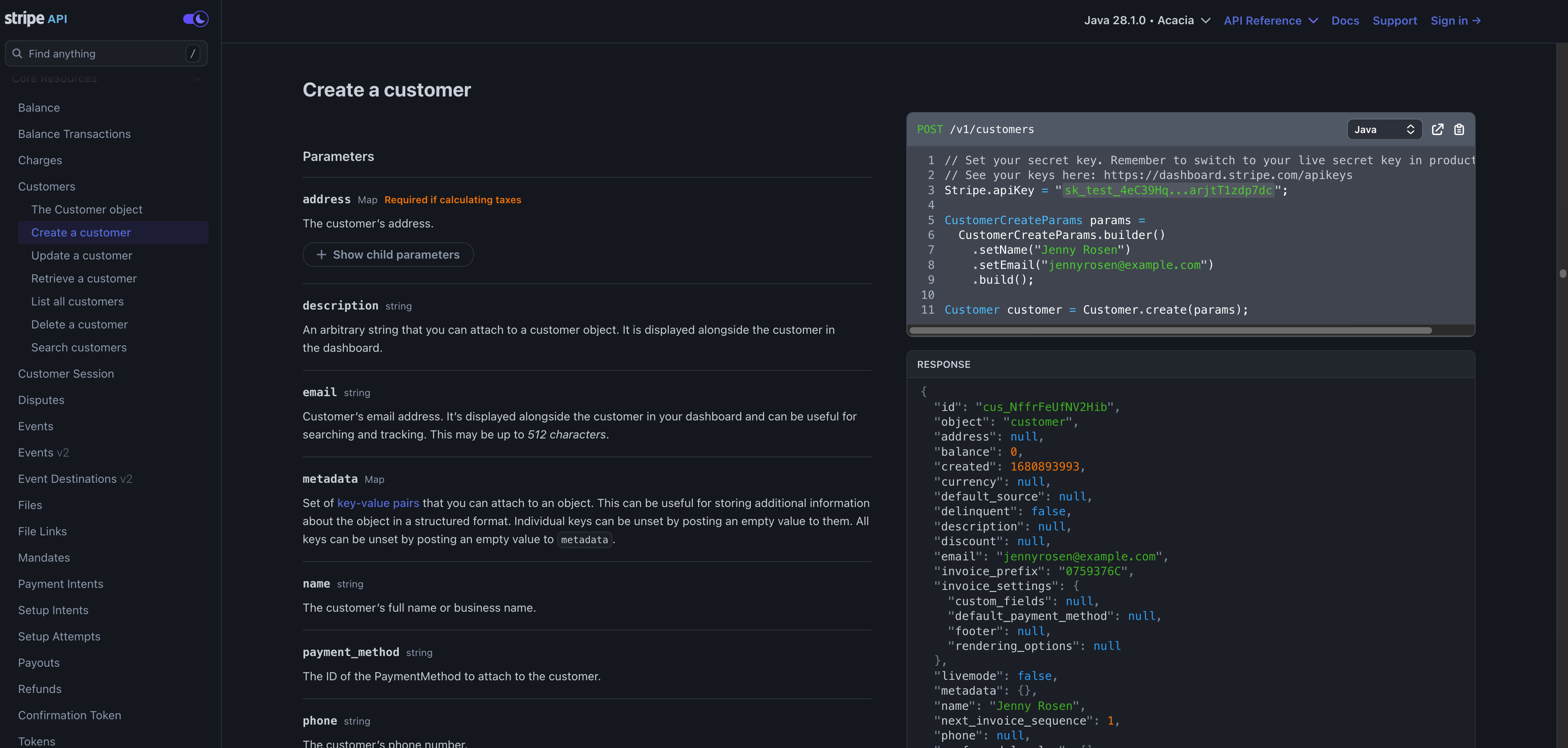Image resolution: width=1568 pixels, height=748 pixels.
Task: Open Payment Intents in the sidebar
Action: (x=61, y=584)
